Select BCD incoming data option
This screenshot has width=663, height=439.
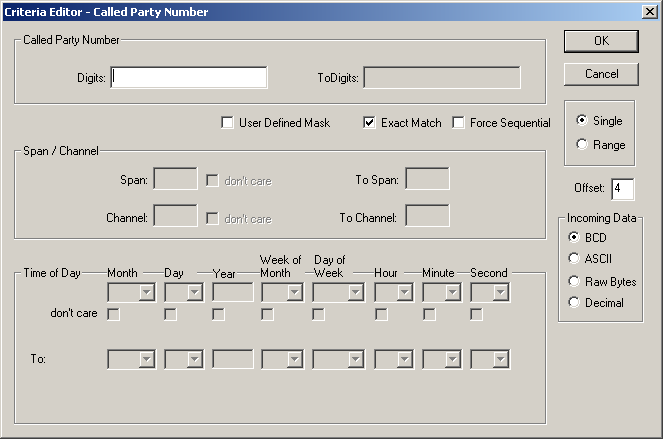pos(574,238)
